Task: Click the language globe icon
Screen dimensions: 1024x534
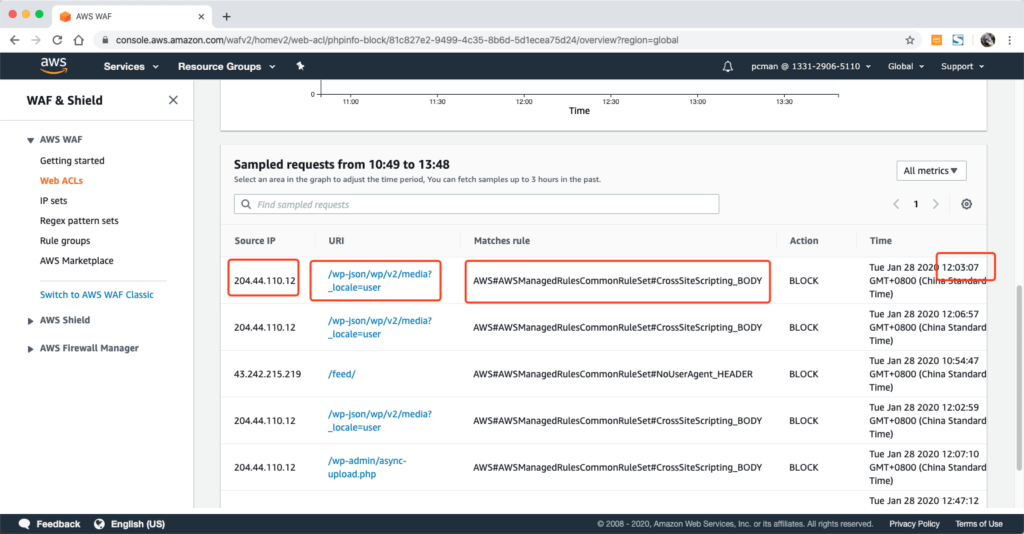Action: coord(99,524)
